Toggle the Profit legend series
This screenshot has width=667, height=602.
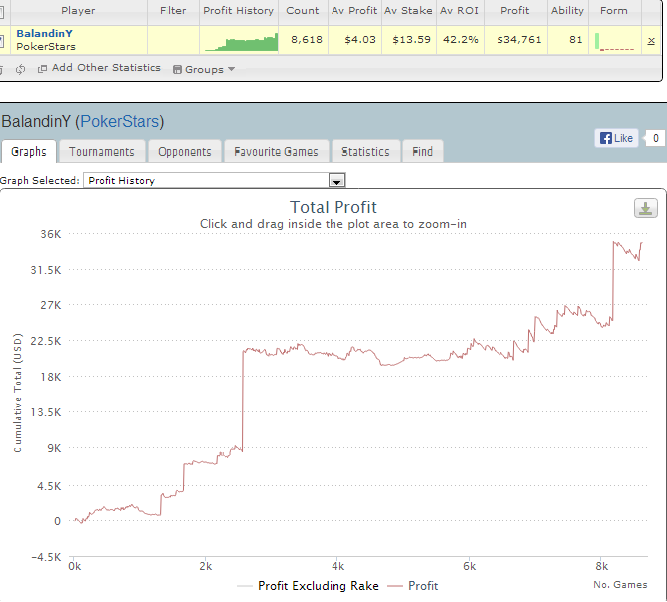pyautogui.click(x=413, y=586)
